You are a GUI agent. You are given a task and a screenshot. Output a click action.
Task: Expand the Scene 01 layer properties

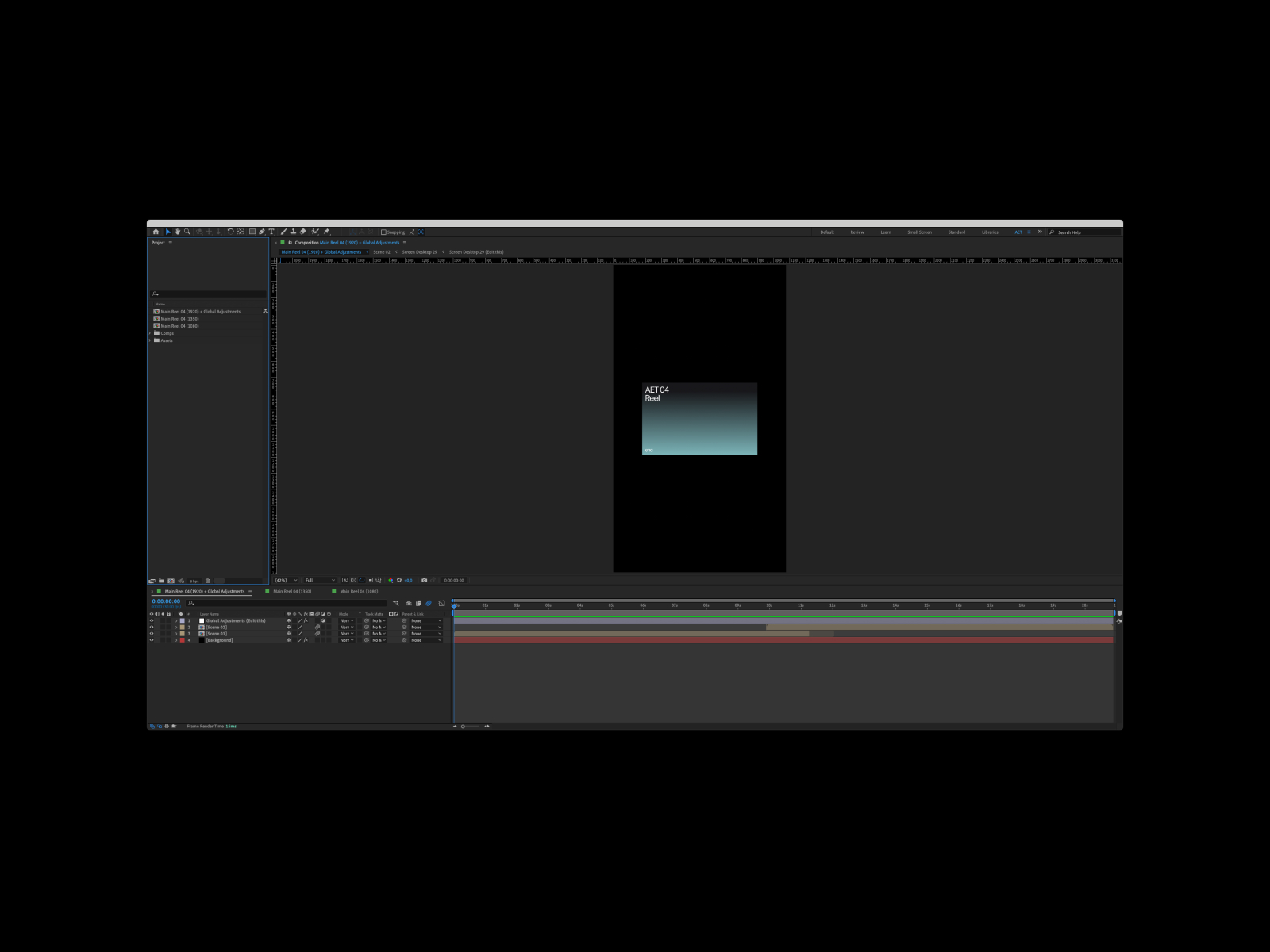pos(176,634)
